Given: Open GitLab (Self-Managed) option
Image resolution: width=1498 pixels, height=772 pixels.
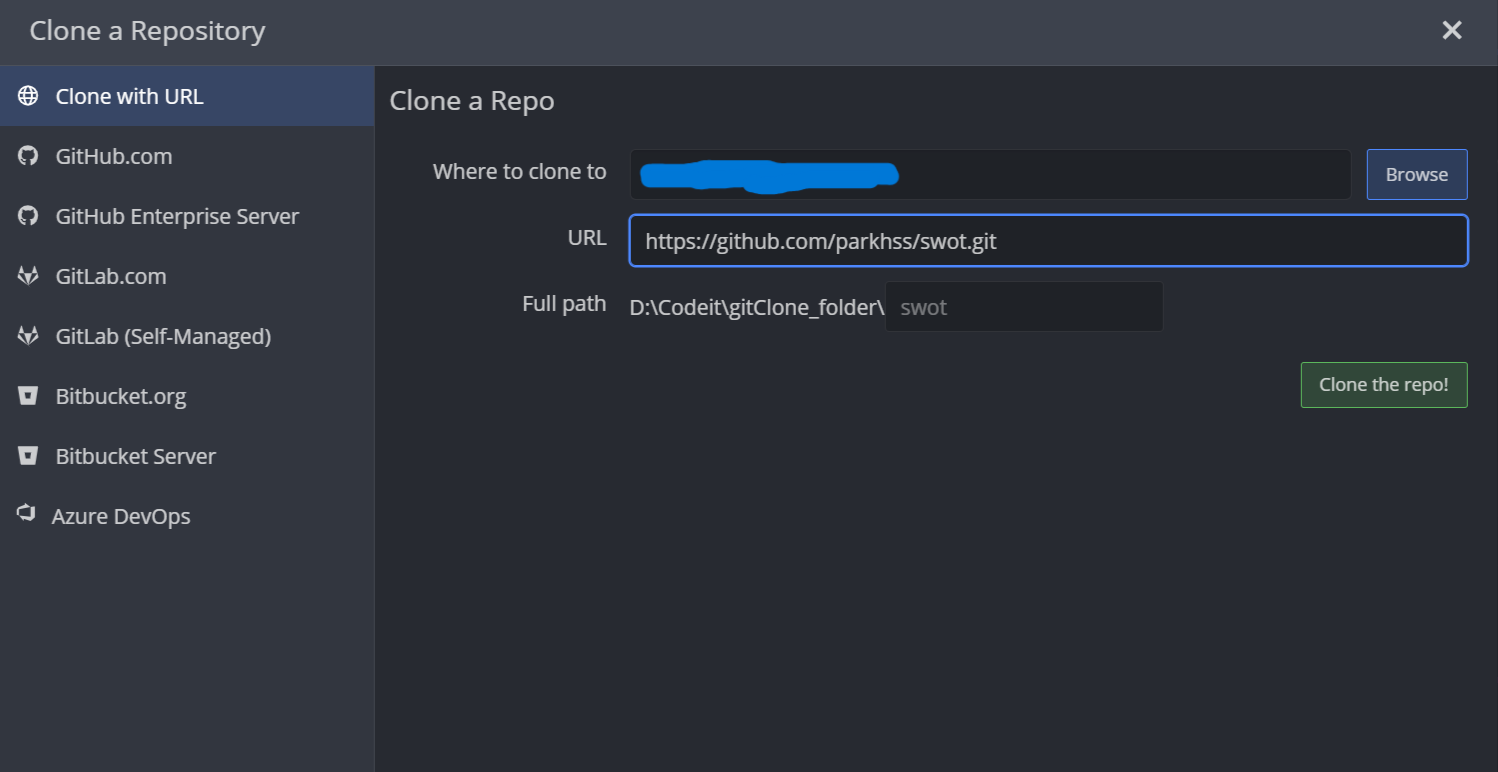Looking at the screenshot, I should [x=187, y=336].
